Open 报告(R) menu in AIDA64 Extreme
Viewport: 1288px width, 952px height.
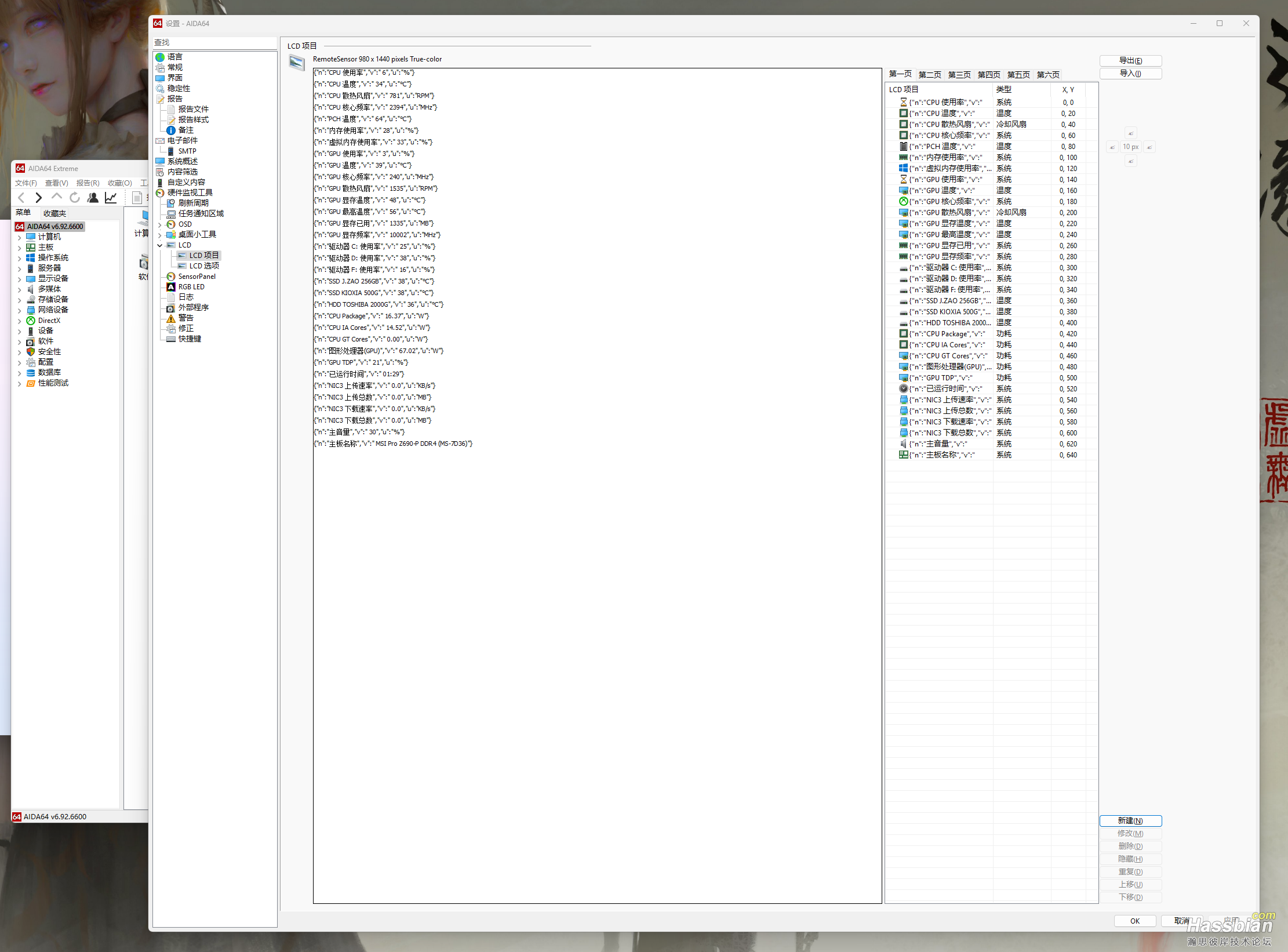tap(88, 183)
